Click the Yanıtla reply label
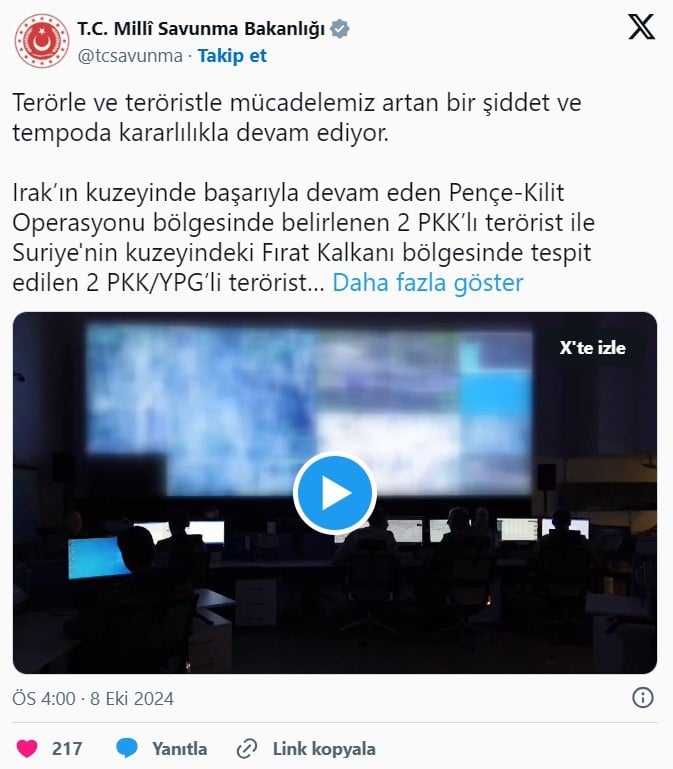673x769 pixels. coord(180,749)
